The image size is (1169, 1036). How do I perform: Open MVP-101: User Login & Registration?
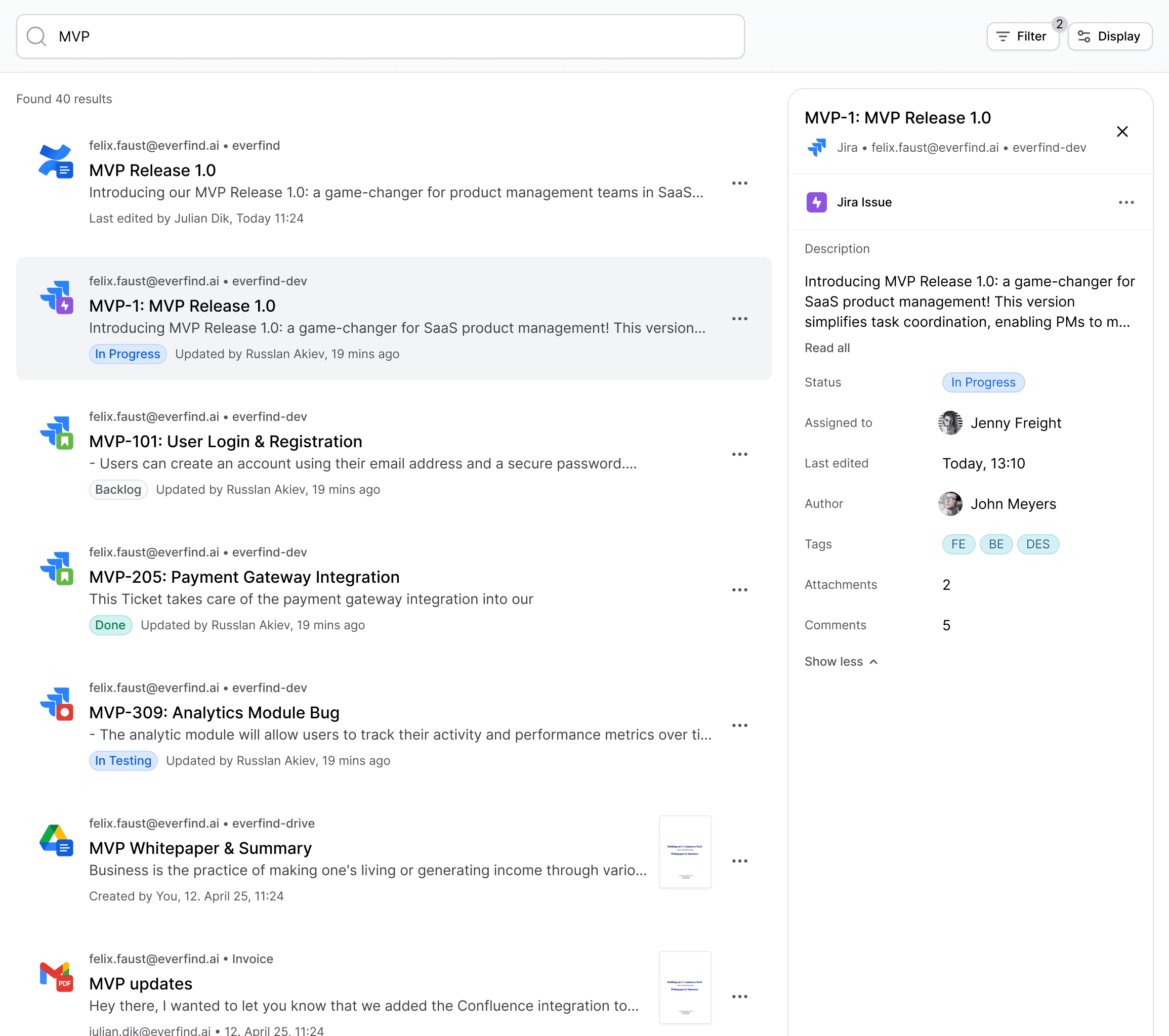pyautogui.click(x=225, y=442)
